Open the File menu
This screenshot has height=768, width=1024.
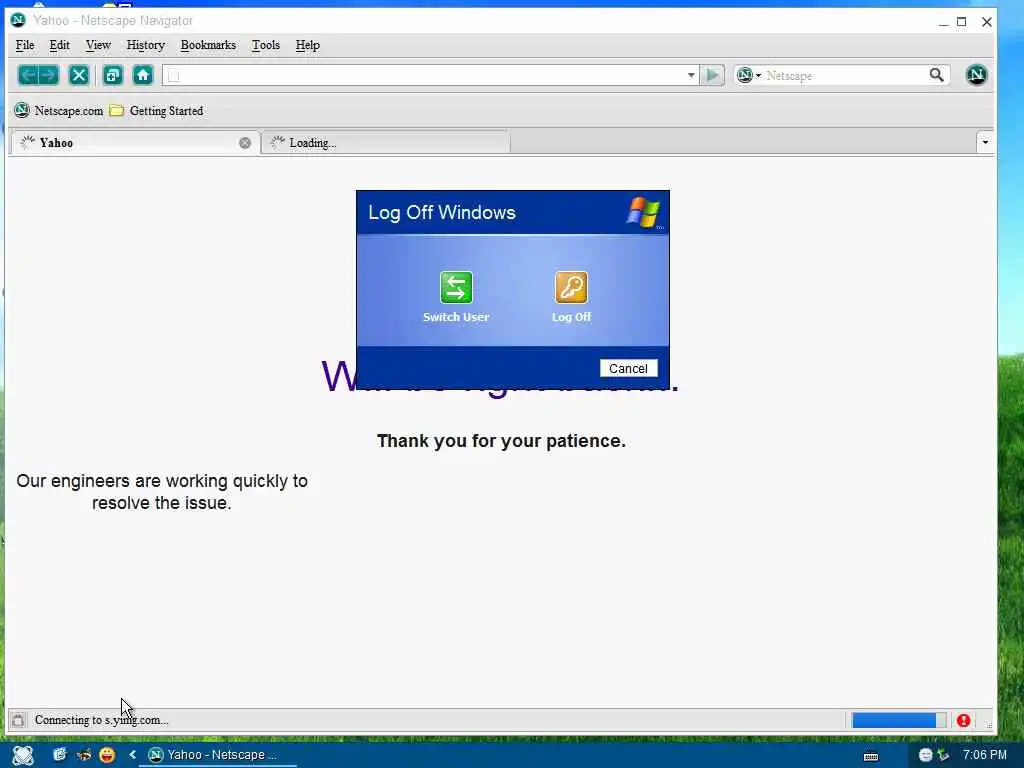click(25, 45)
